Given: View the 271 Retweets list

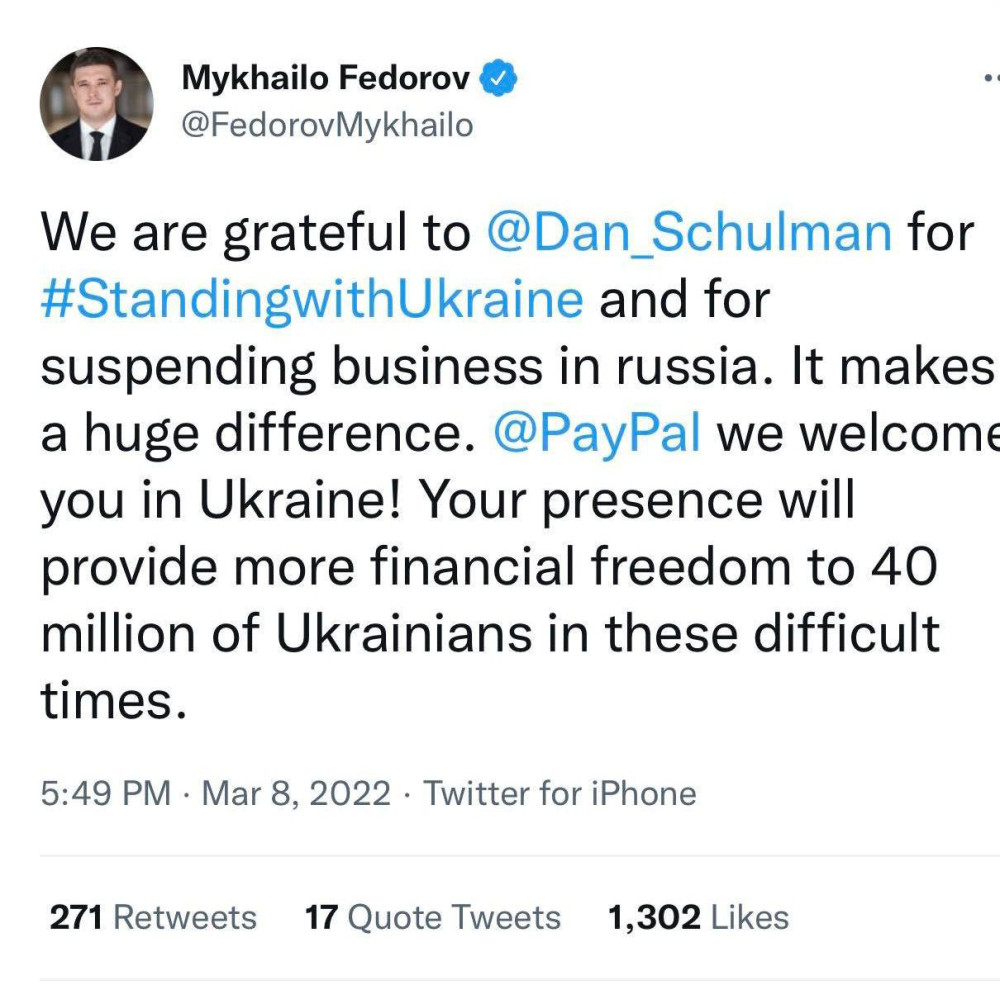Looking at the screenshot, I should click(153, 917).
